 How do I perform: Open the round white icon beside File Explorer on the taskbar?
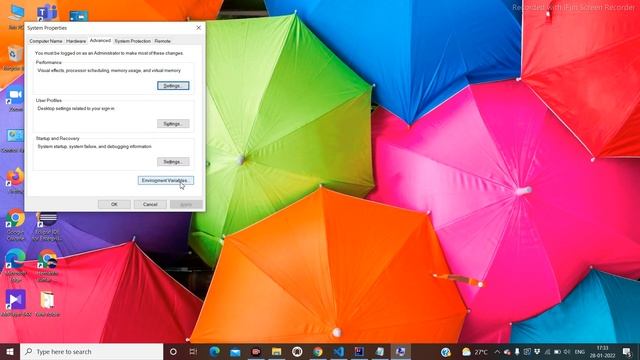(297, 351)
